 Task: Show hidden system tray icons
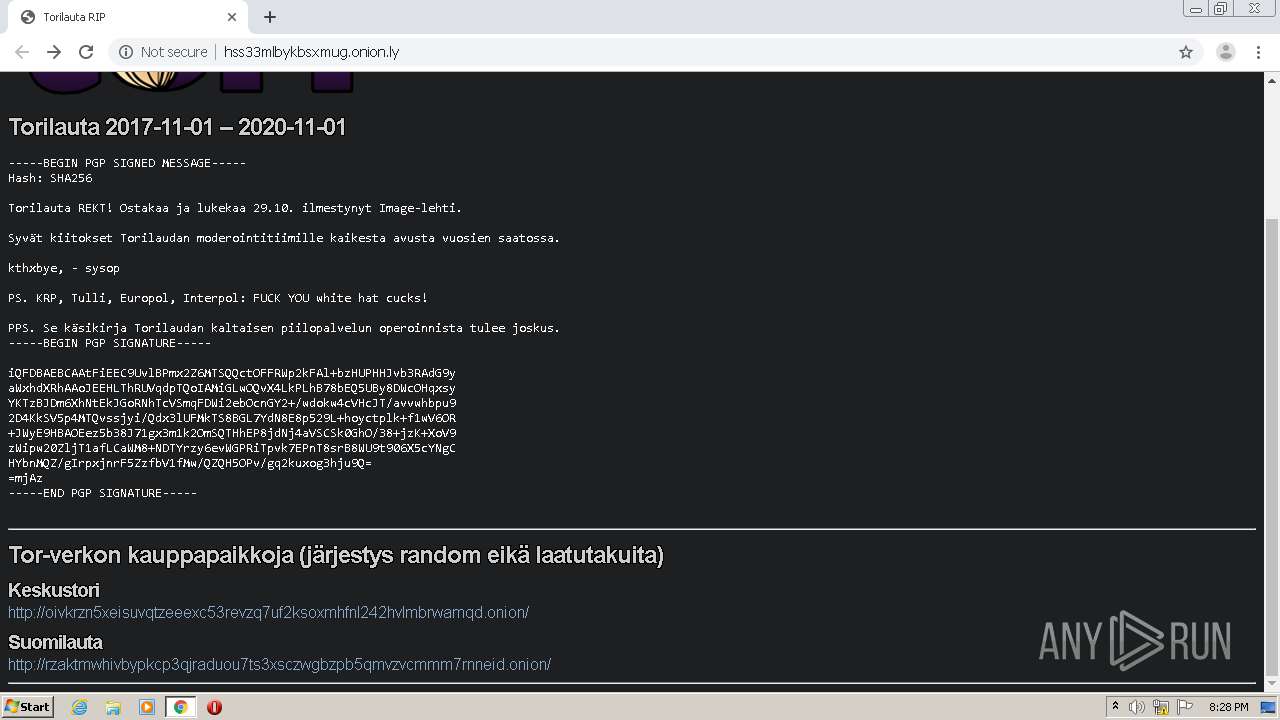(x=1115, y=707)
